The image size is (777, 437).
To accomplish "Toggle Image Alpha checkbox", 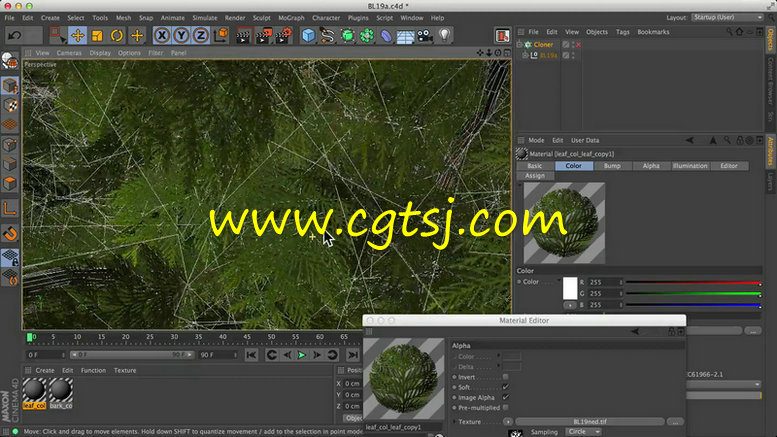I will tap(505, 397).
